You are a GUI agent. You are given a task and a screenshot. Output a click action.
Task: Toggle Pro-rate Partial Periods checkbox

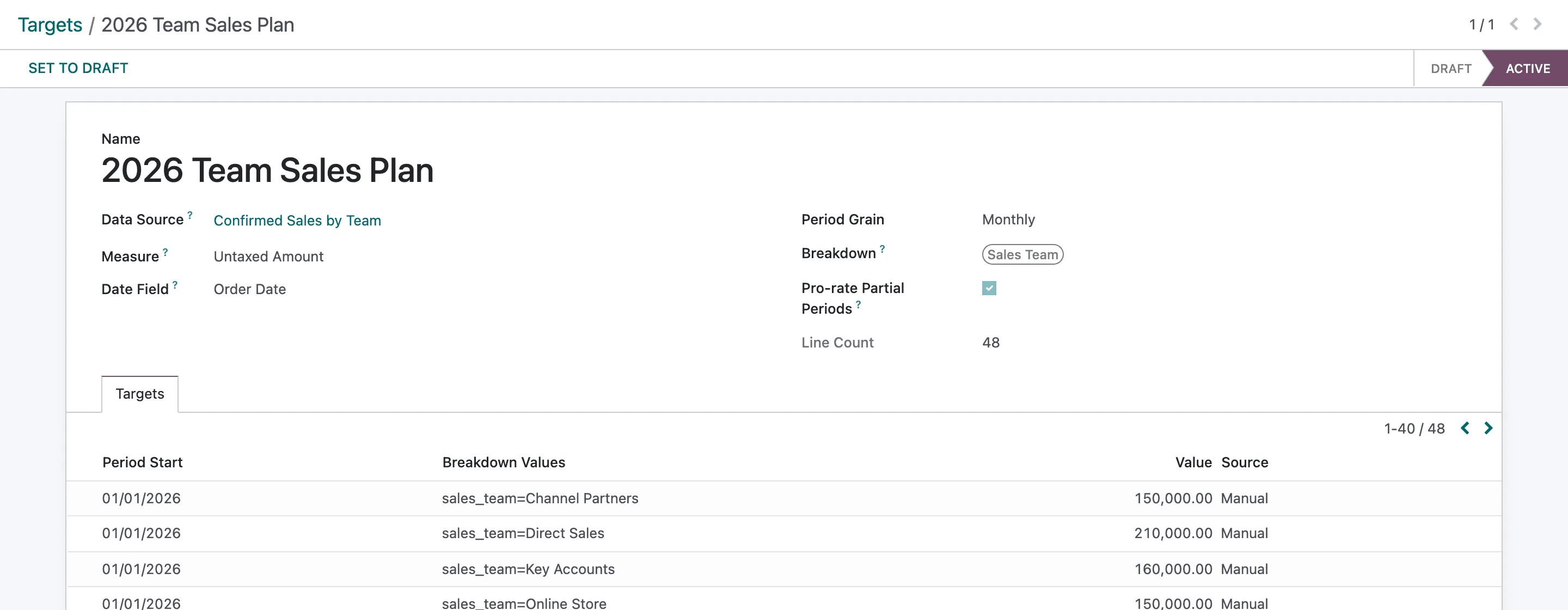pyautogui.click(x=989, y=288)
